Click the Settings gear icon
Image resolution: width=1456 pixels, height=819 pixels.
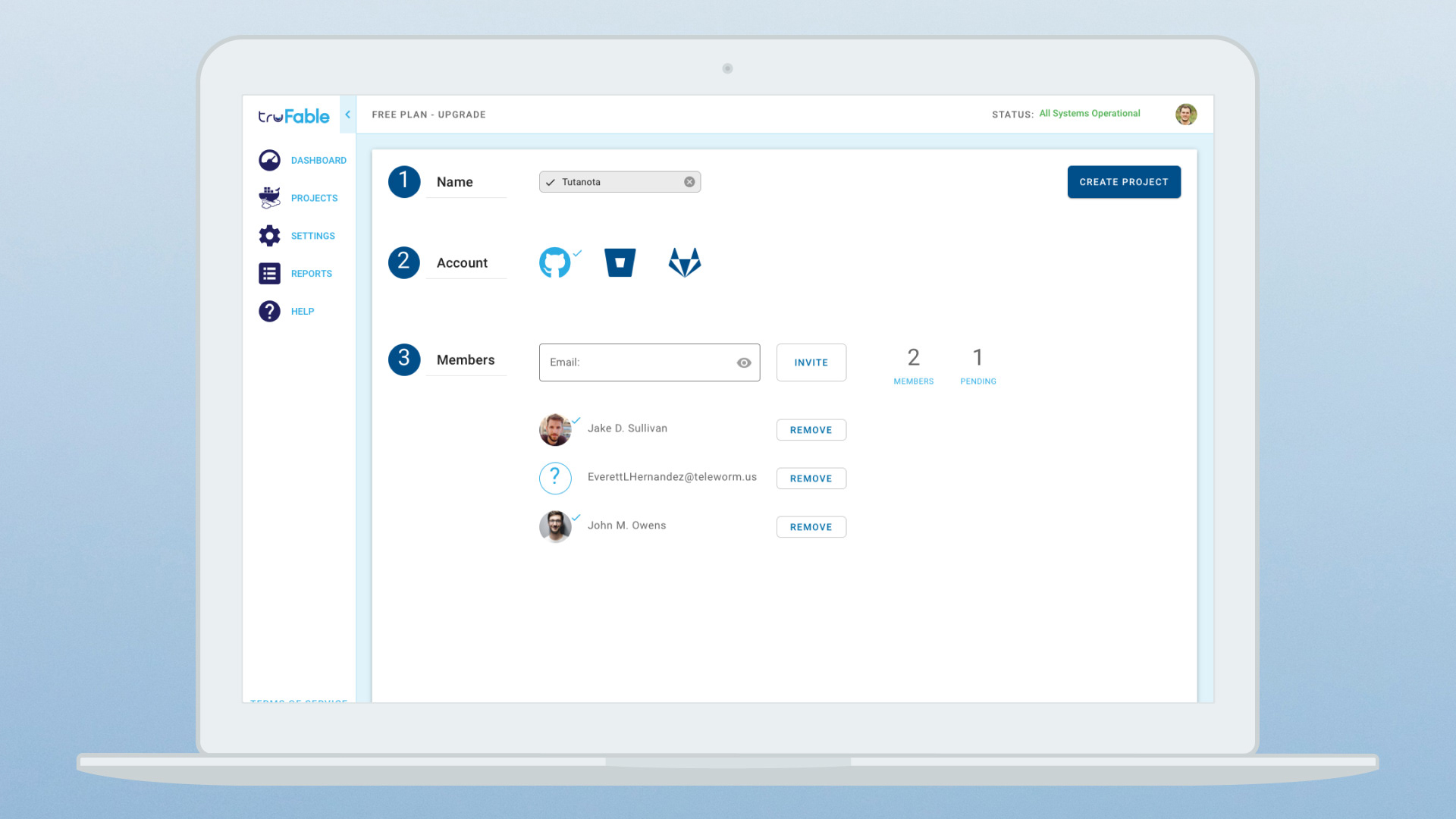269,236
